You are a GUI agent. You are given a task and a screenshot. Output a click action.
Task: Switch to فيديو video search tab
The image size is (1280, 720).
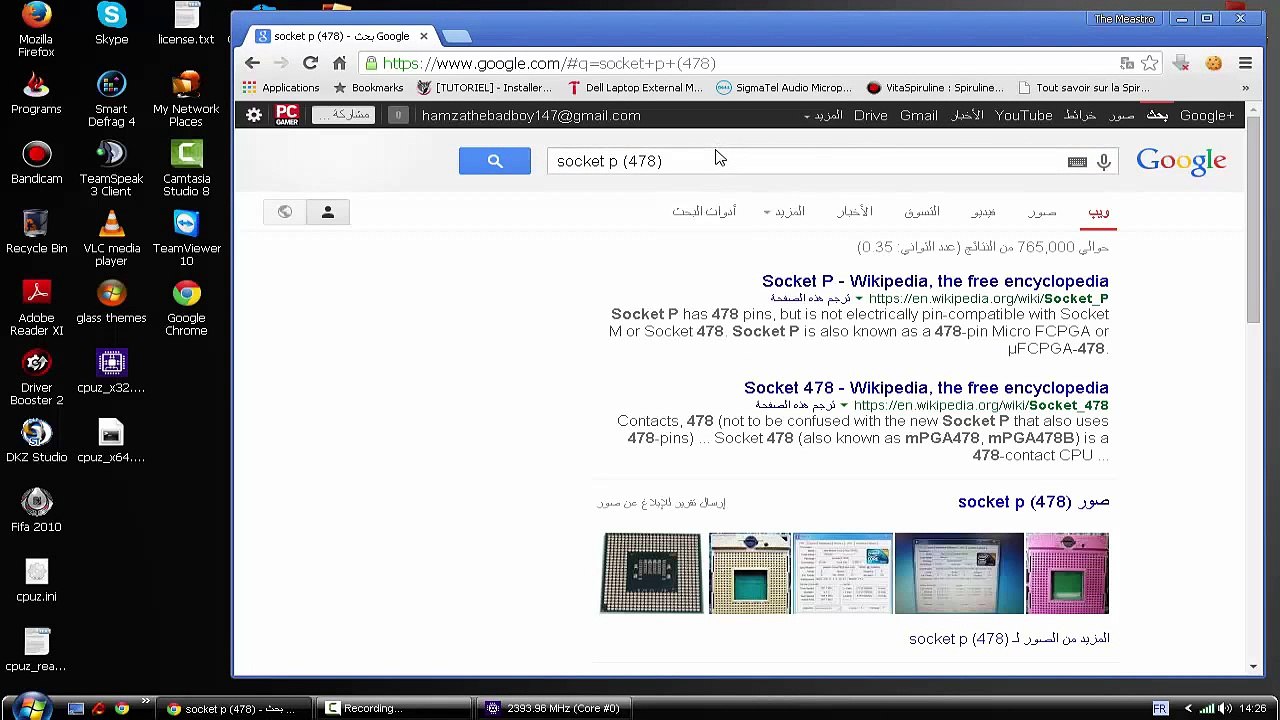983,212
